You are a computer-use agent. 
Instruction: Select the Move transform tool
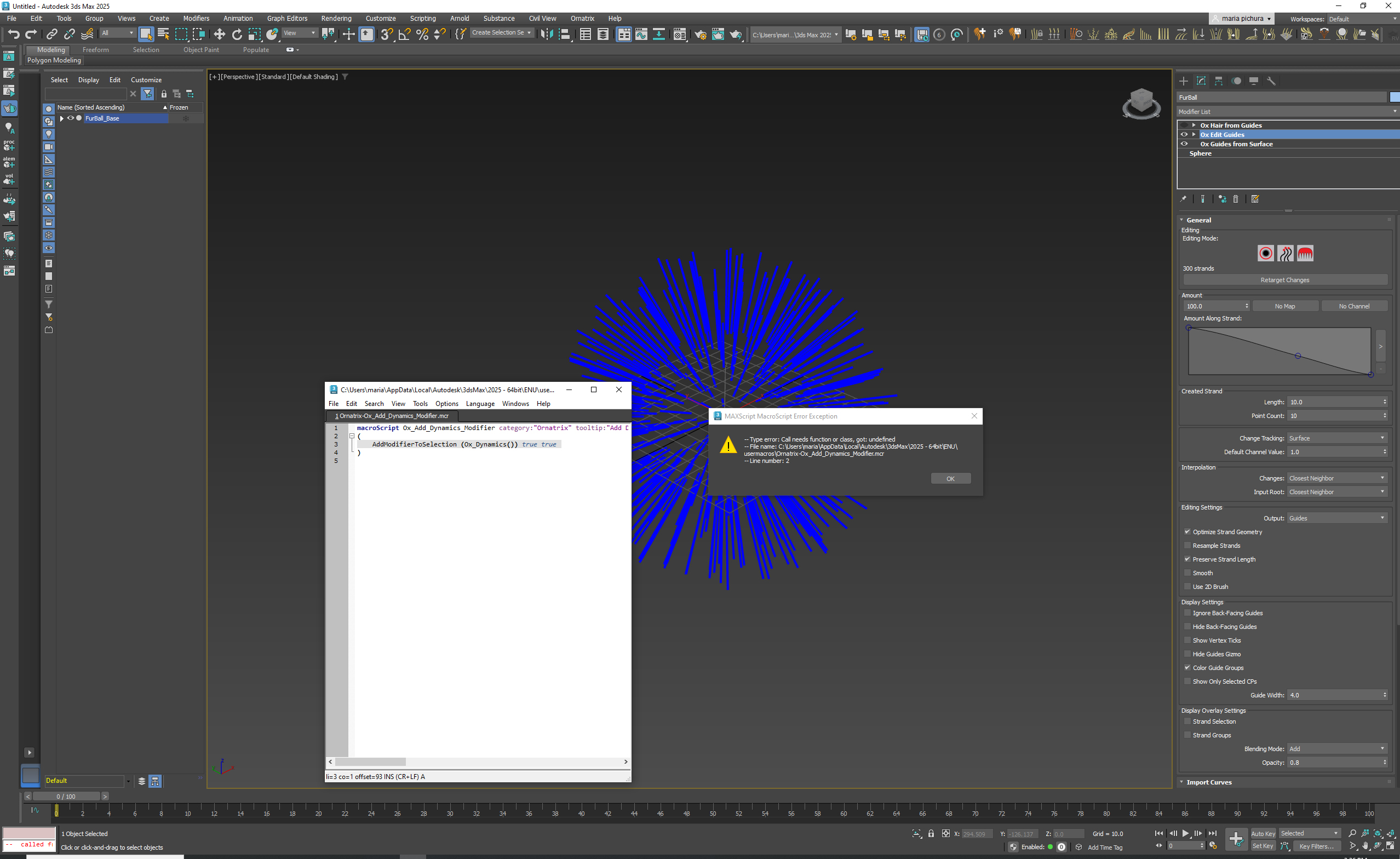click(x=219, y=35)
